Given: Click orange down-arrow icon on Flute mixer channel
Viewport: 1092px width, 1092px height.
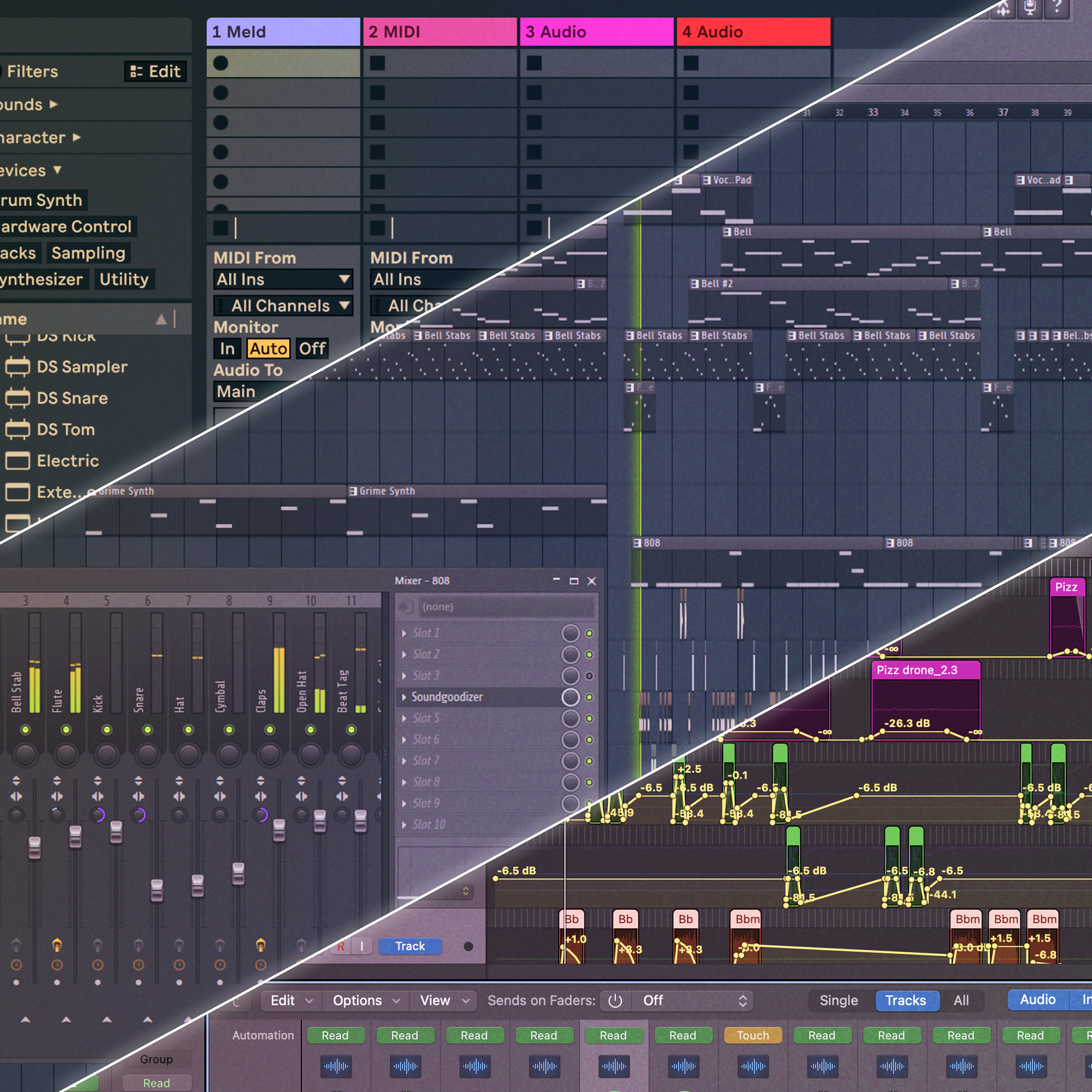Looking at the screenshot, I should 57,944.
